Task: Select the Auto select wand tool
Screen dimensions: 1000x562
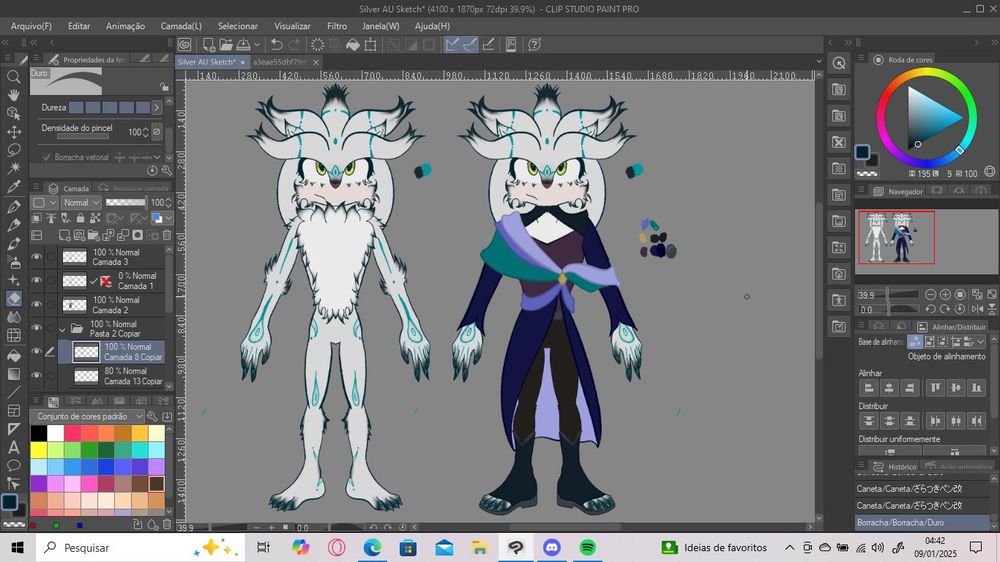Action: tap(13, 168)
